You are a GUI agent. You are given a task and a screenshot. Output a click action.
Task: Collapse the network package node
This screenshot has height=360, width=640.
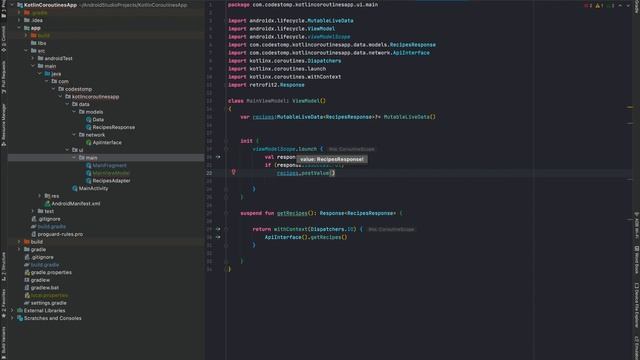[74, 134]
